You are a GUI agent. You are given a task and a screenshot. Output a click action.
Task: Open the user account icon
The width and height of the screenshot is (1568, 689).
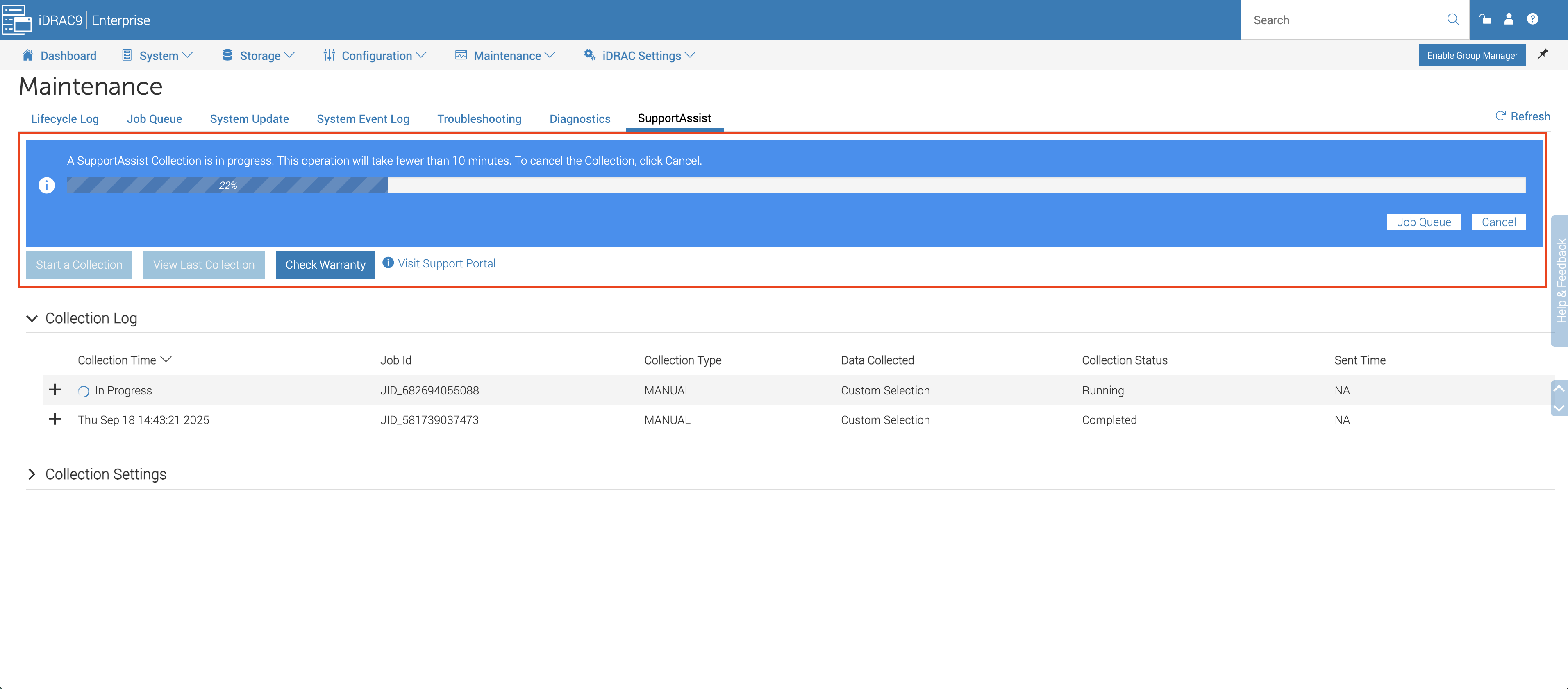point(1509,19)
